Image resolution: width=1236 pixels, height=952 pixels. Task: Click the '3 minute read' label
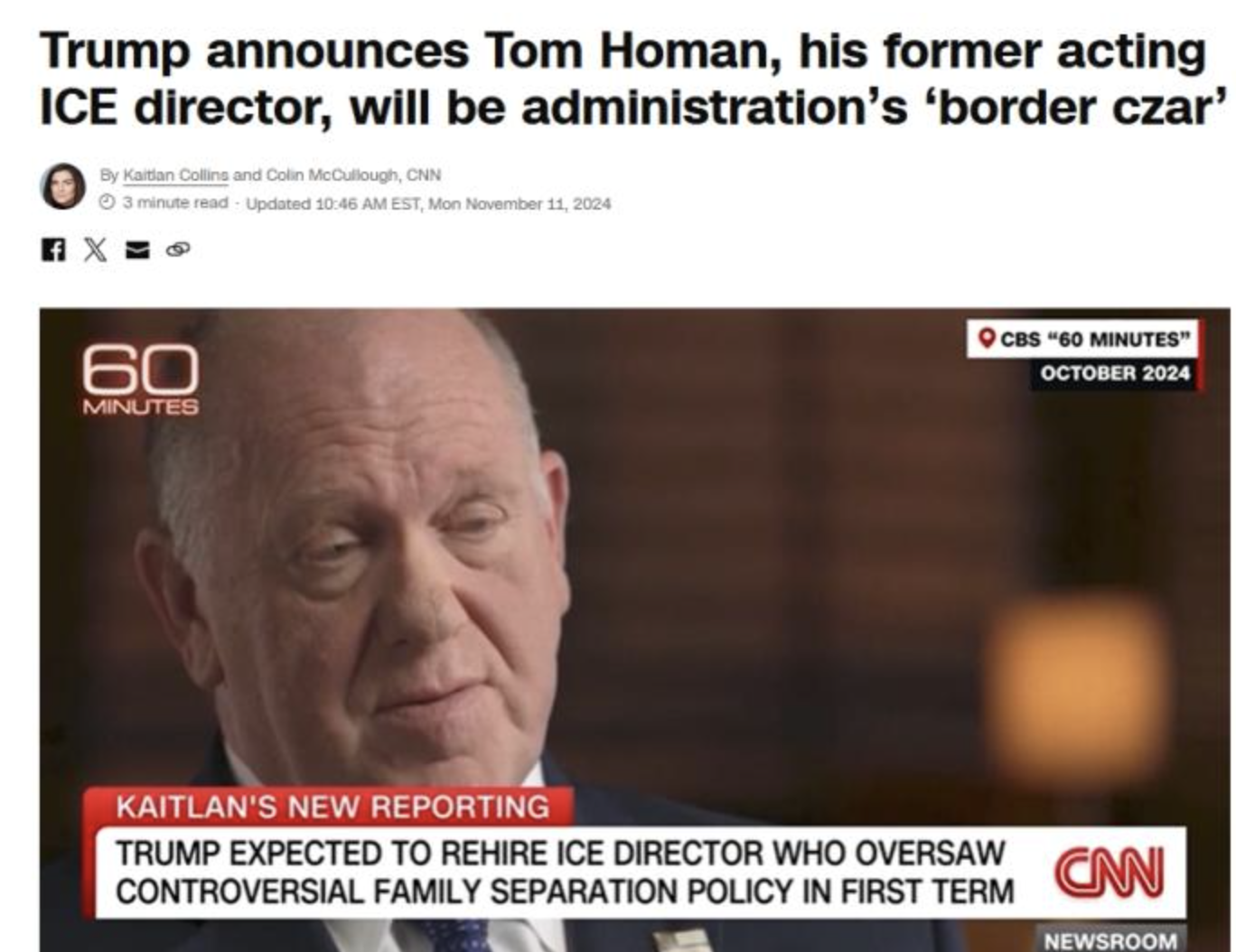click(x=175, y=202)
